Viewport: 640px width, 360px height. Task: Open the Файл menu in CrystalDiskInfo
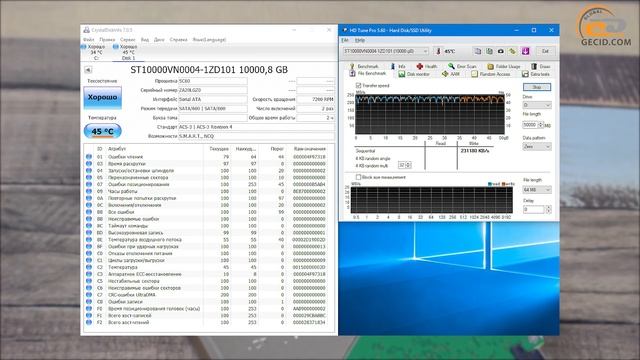(x=89, y=40)
